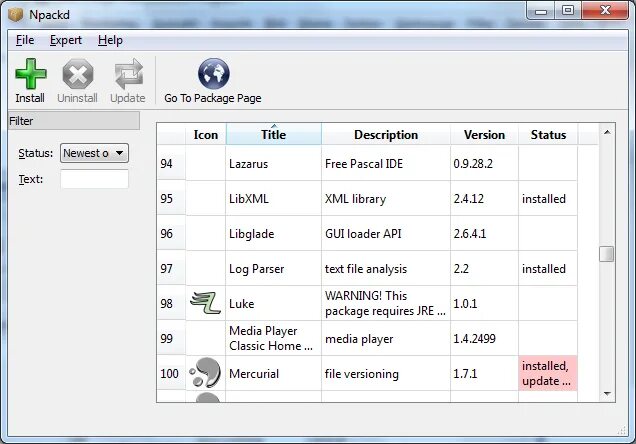This screenshot has width=636, height=444.
Task: Click the scrollbar up arrow
Action: (x=607, y=132)
